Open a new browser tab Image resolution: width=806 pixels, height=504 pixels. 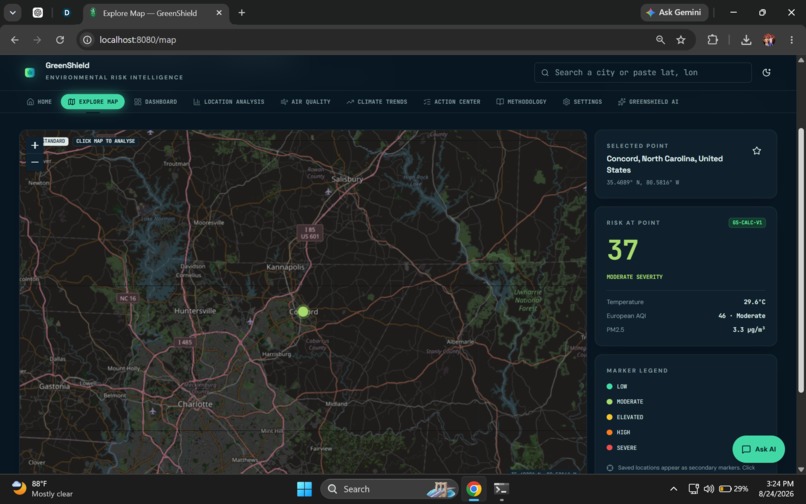click(x=242, y=13)
